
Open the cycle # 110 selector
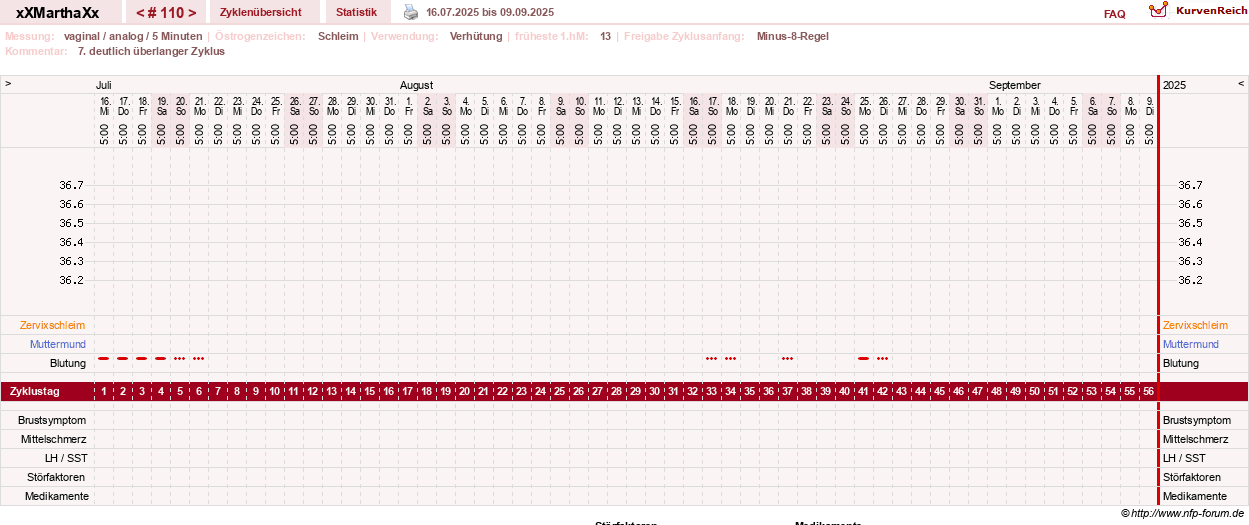[x=166, y=12]
